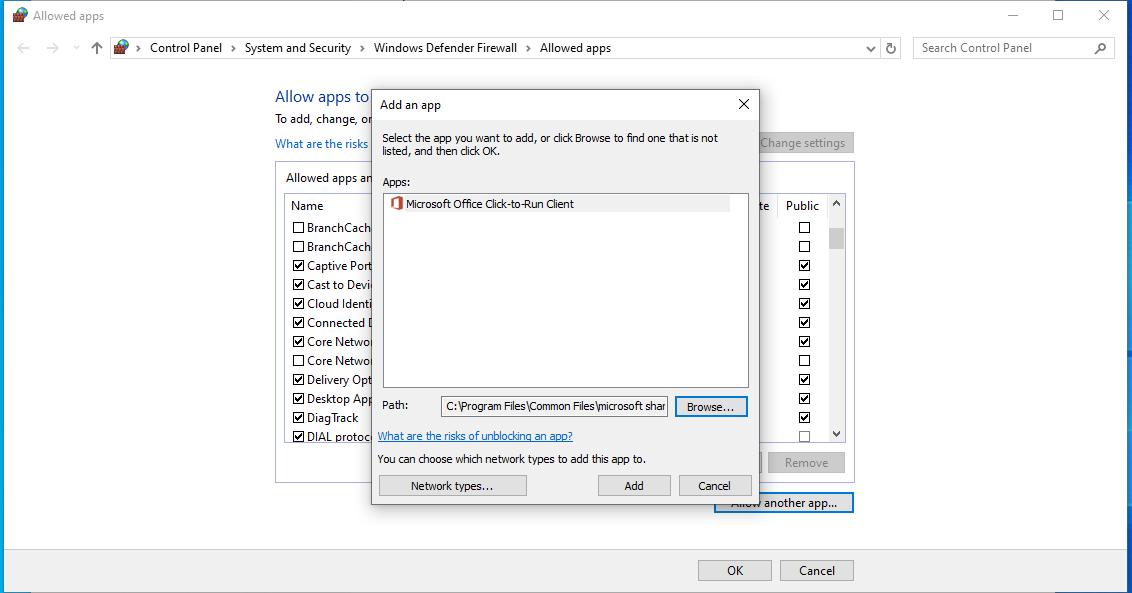
Task: Cancel the Add an app dialog
Action: pyautogui.click(x=715, y=485)
